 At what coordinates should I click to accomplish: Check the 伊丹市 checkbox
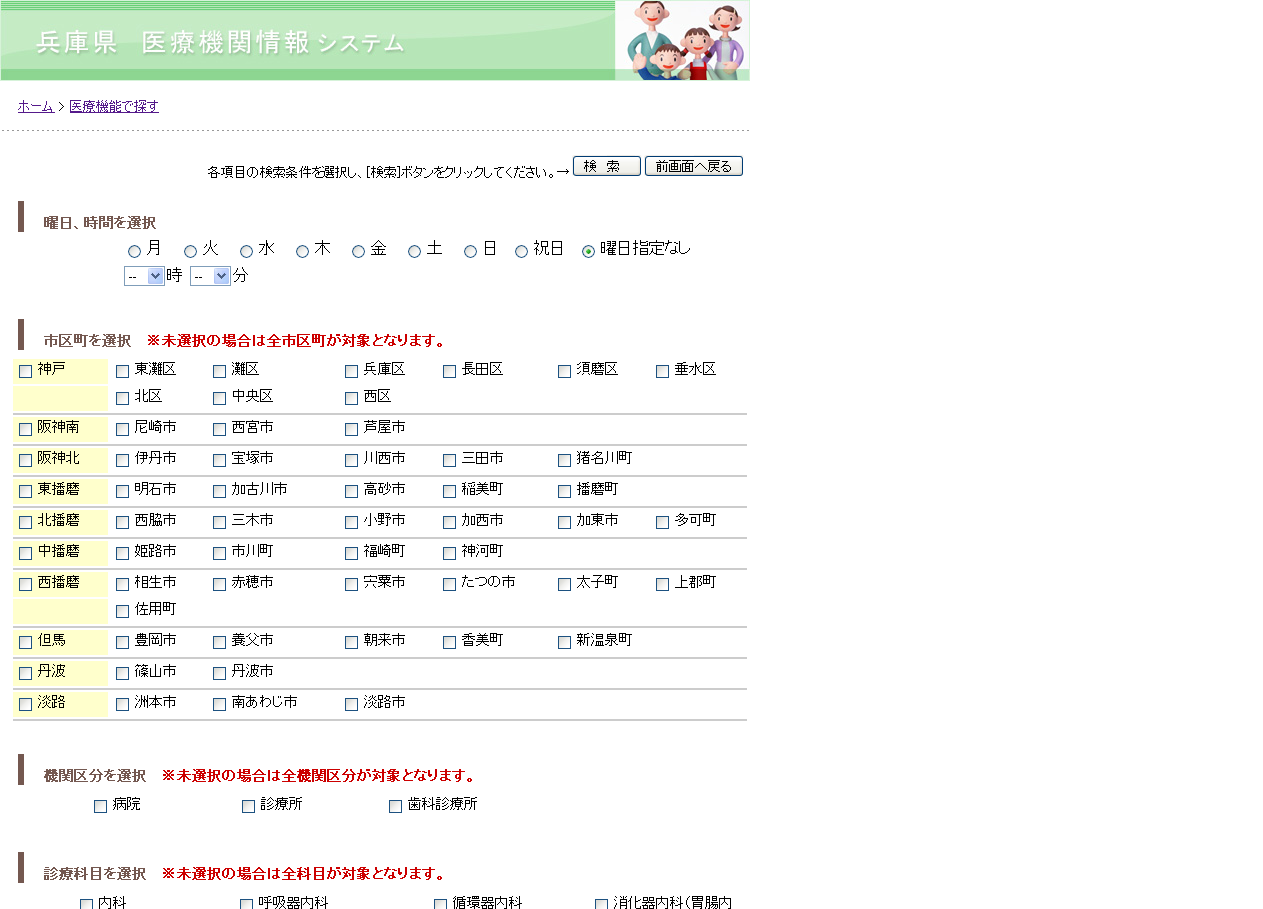click(x=123, y=461)
